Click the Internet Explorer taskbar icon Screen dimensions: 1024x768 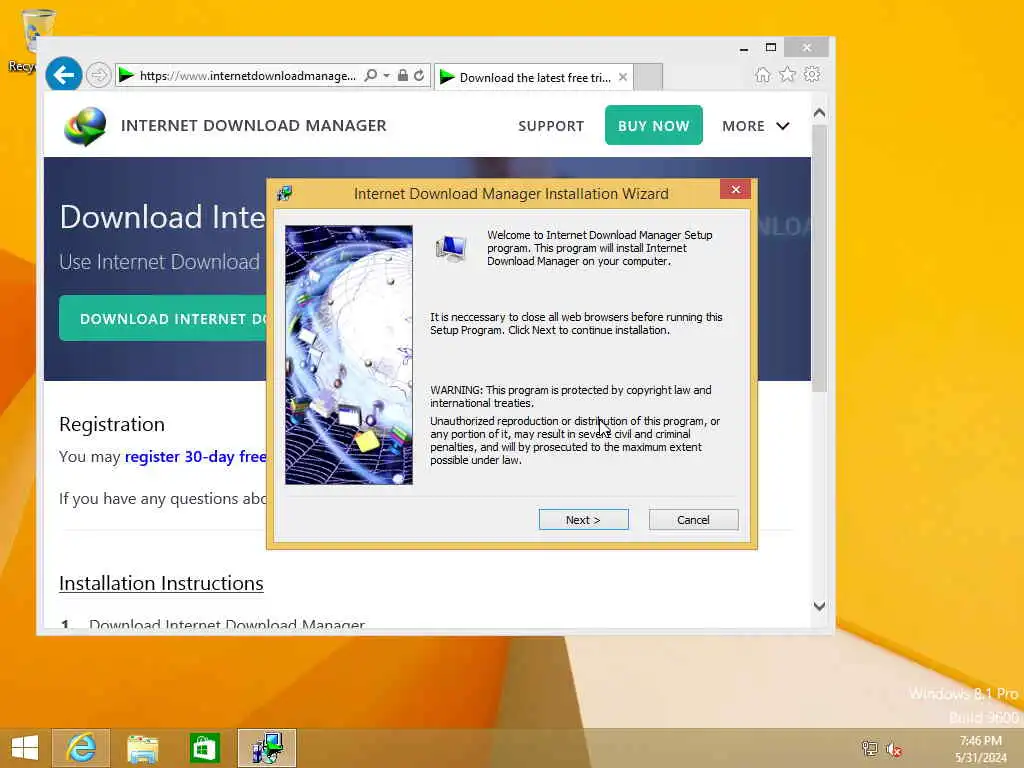pos(81,748)
